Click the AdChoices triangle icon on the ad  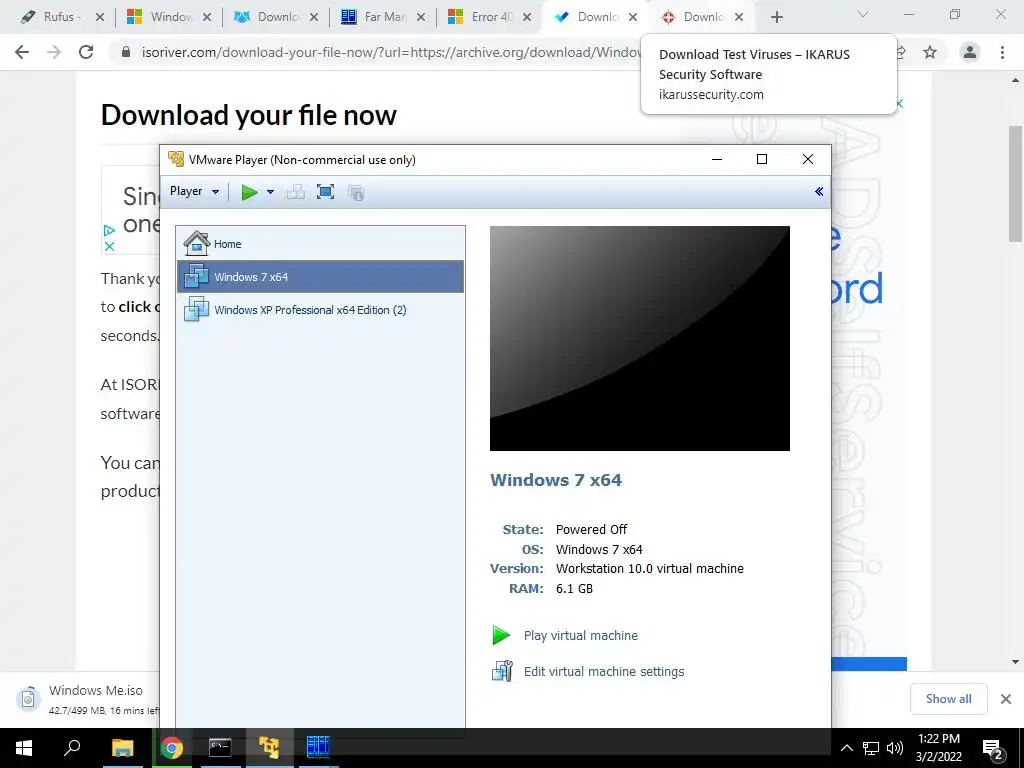click(109, 230)
